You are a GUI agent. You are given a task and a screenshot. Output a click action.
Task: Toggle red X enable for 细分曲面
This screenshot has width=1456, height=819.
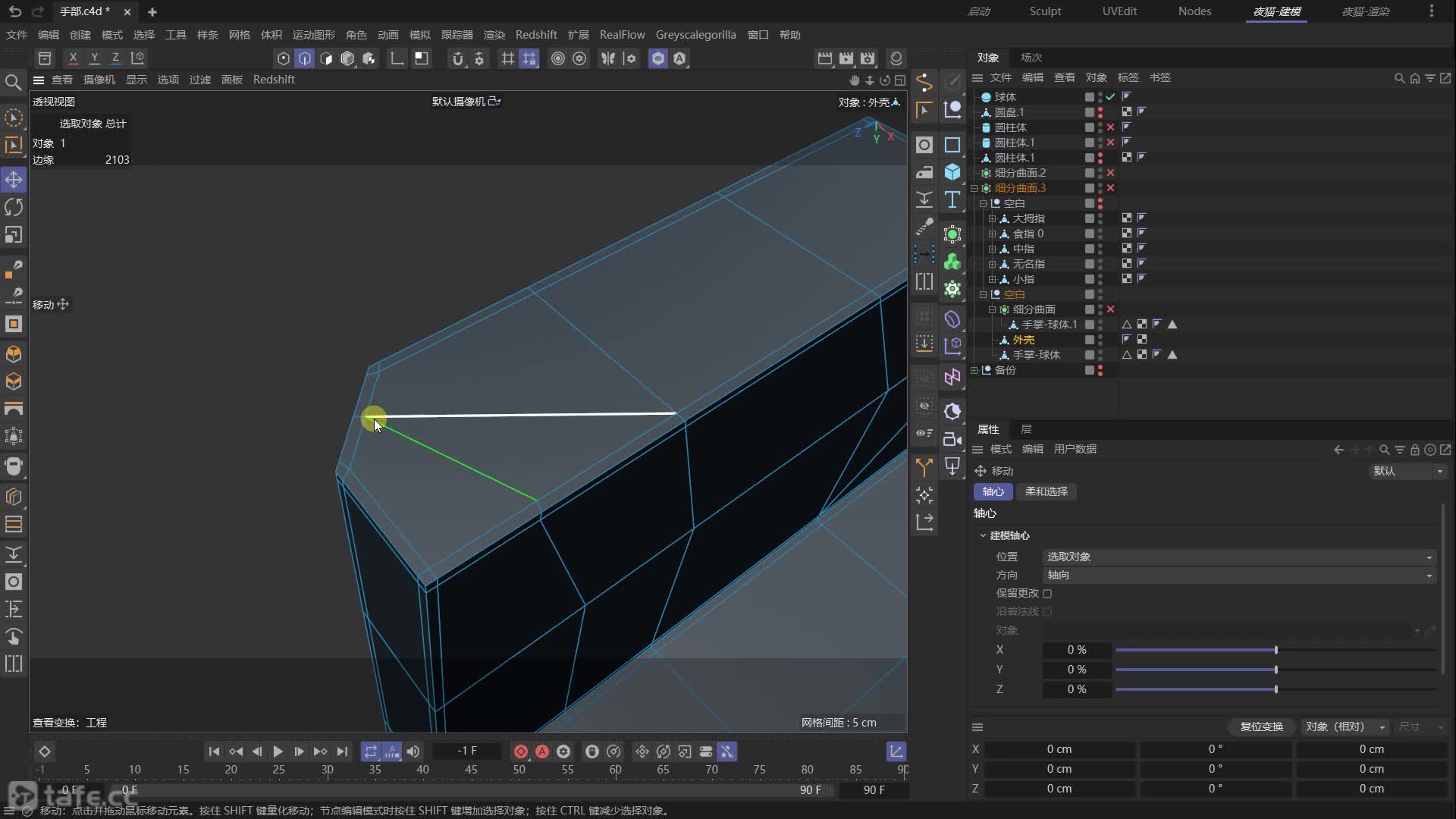pyautogui.click(x=1111, y=309)
